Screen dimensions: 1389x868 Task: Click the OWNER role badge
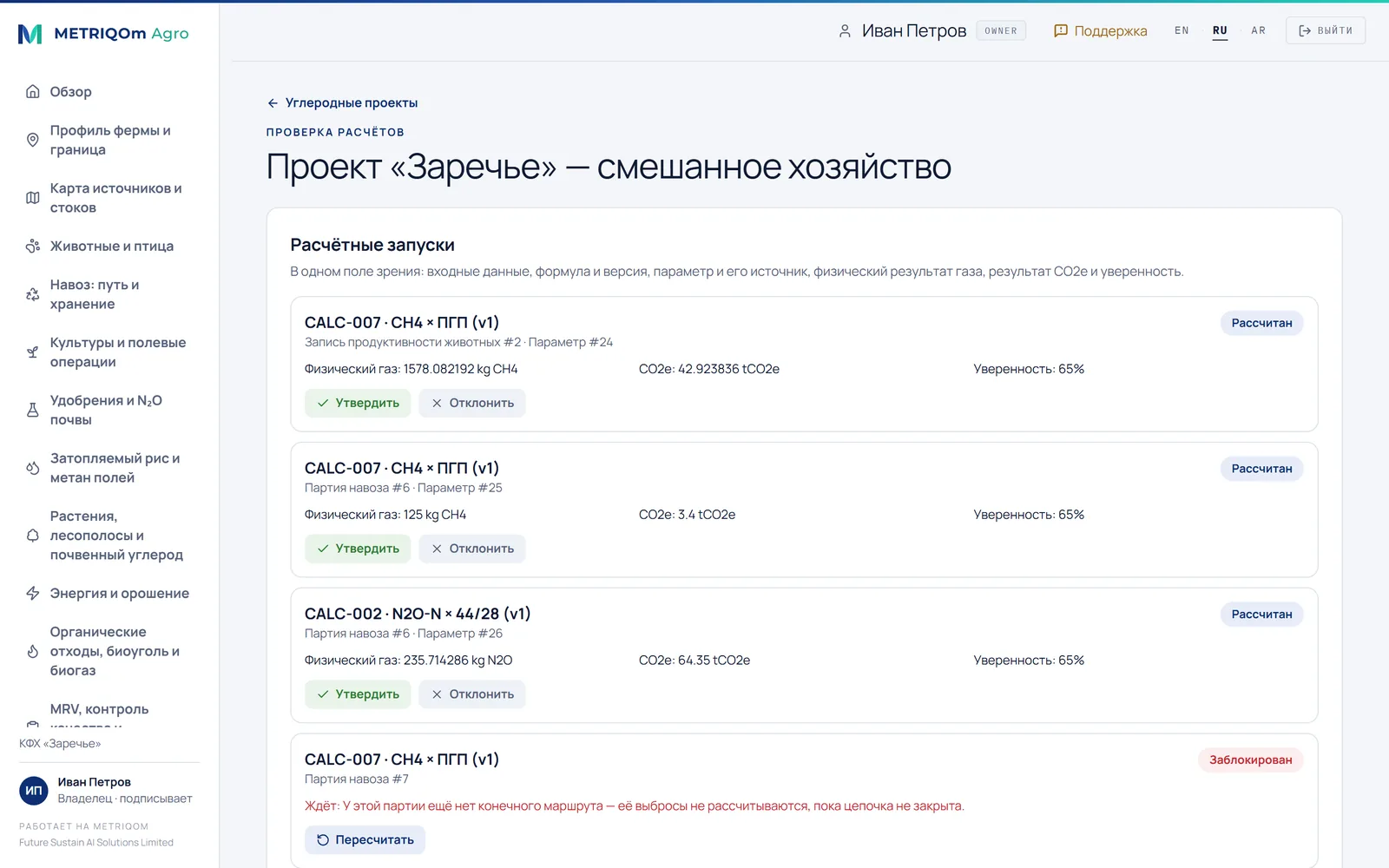click(1001, 31)
